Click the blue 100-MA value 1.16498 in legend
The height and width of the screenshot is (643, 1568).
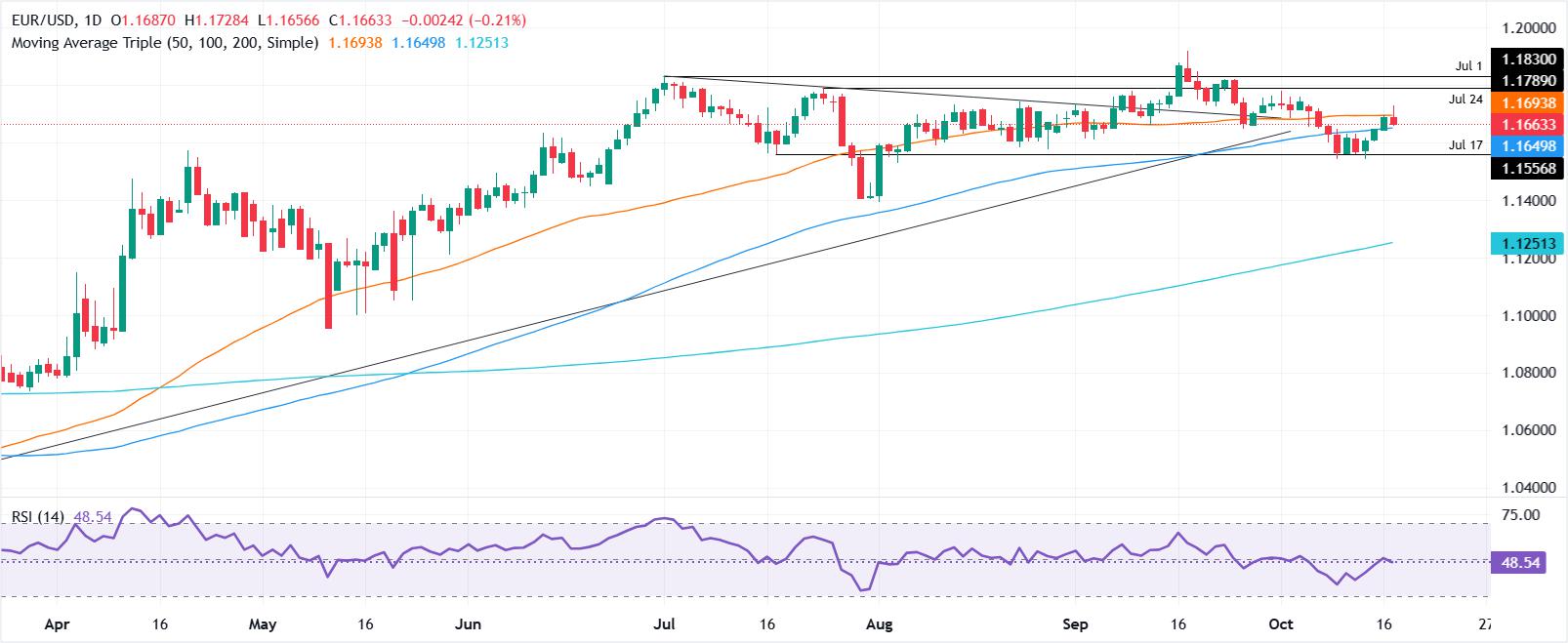pyautogui.click(x=421, y=43)
